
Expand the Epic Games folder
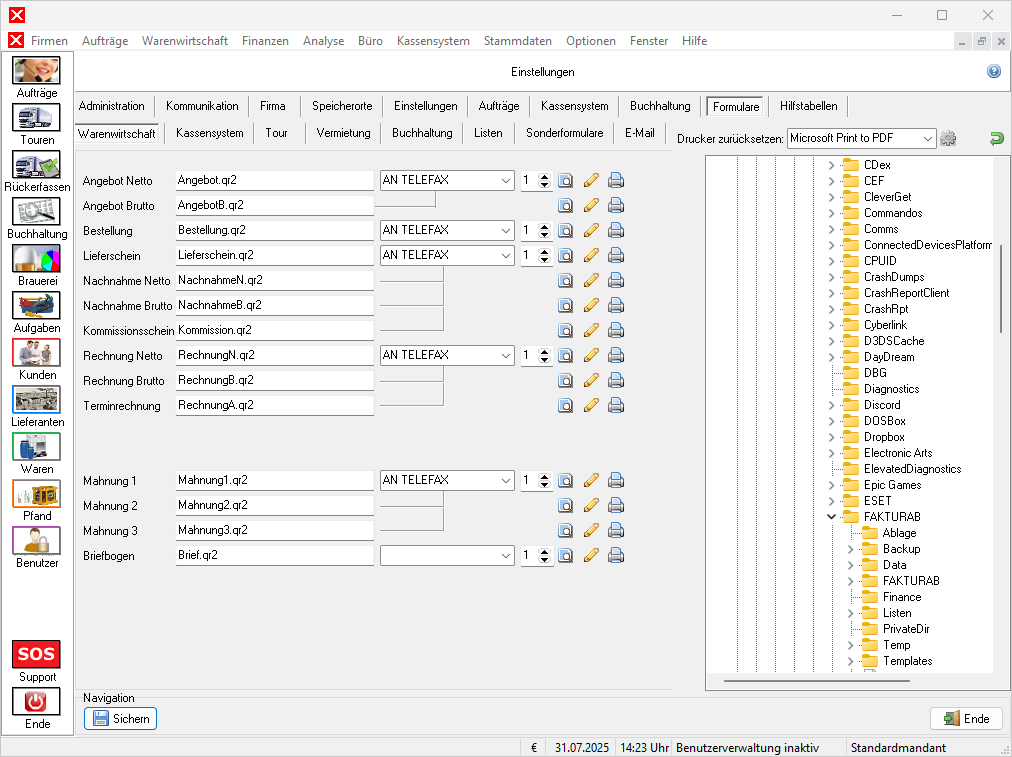coord(831,485)
